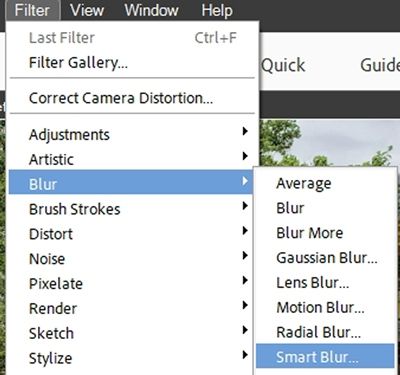Open the Render submenu
The image size is (400, 375).
click(x=131, y=309)
